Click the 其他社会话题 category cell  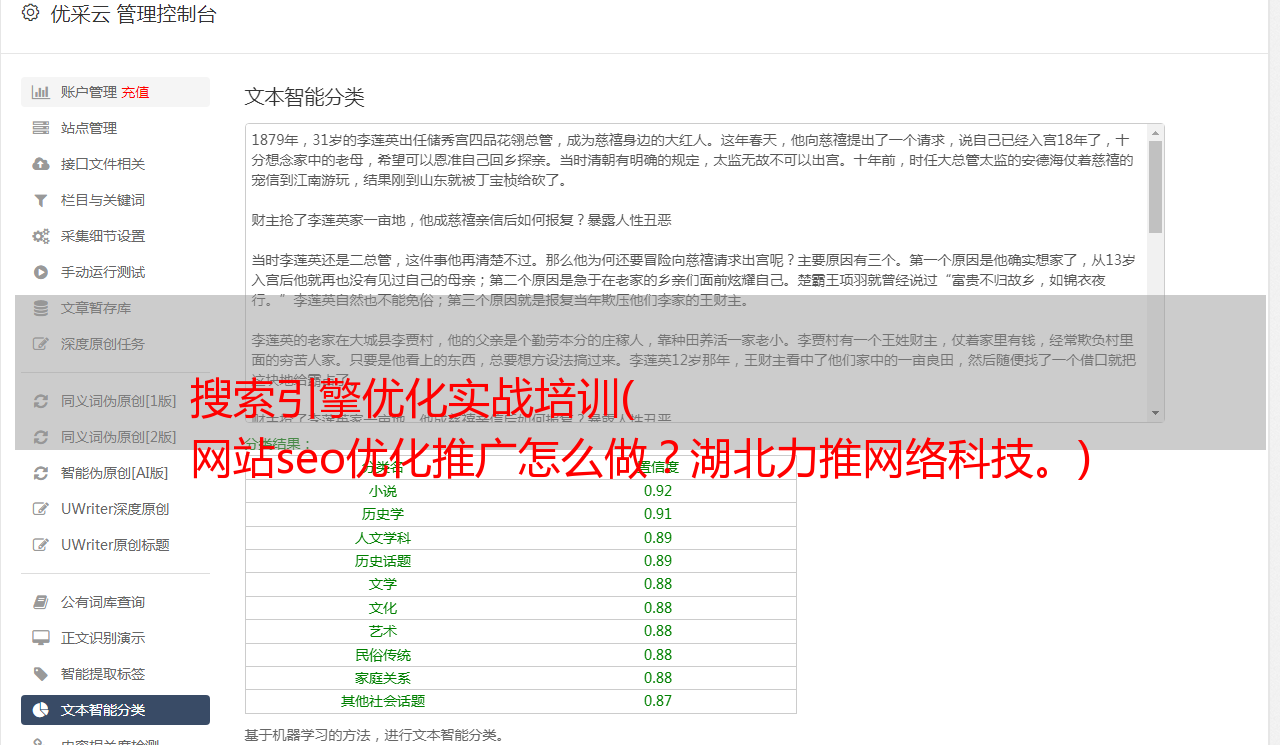point(383,701)
